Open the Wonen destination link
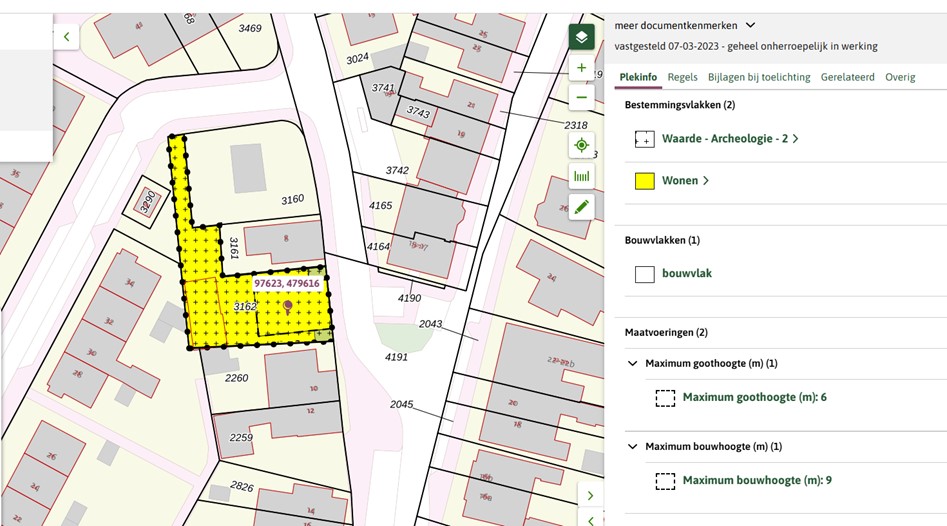This screenshot has height=526, width=947. (684, 181)
